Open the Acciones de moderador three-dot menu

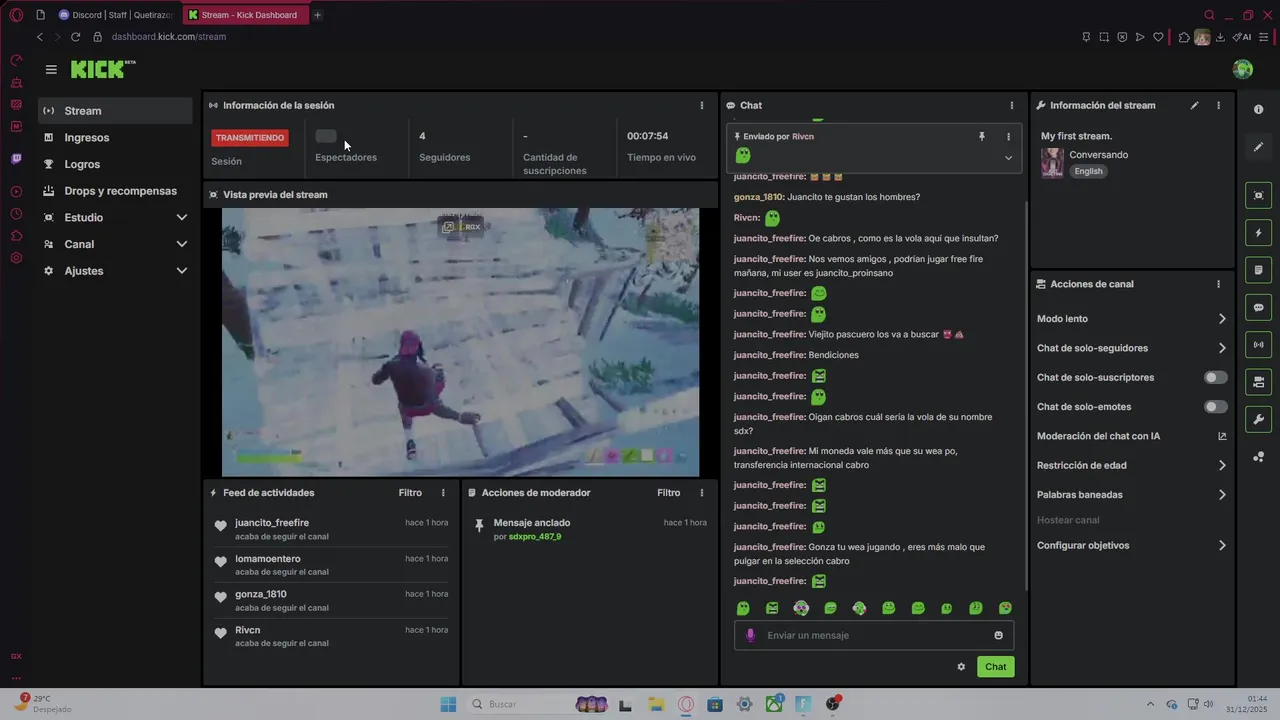(702, 493)
